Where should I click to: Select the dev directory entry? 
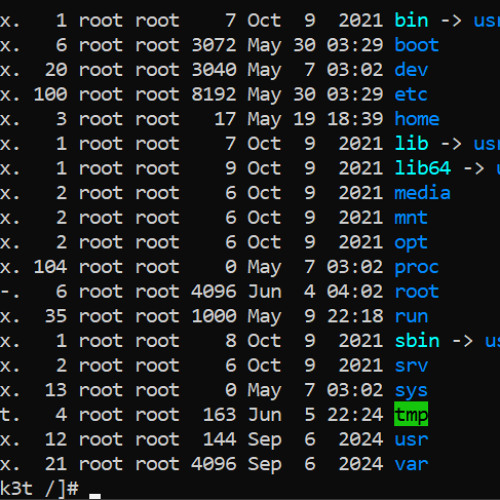pyautogui.click(x=411, y=69)
